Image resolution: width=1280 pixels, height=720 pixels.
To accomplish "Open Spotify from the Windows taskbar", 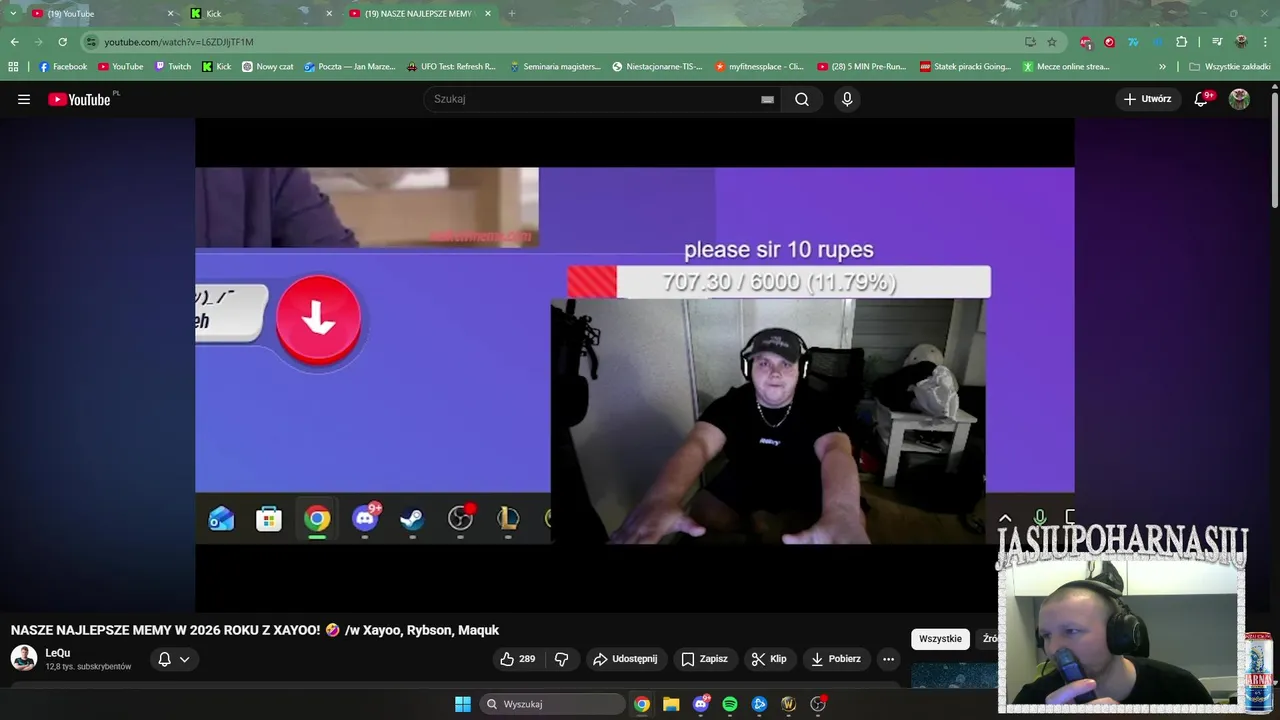I will click(730, 704).
